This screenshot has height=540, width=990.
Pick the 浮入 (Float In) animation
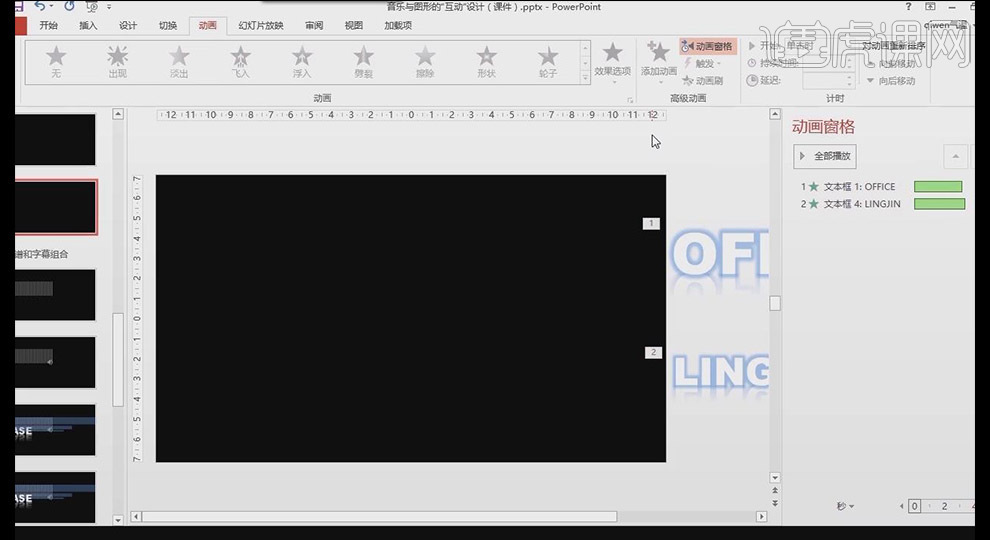tap(302, 60)
